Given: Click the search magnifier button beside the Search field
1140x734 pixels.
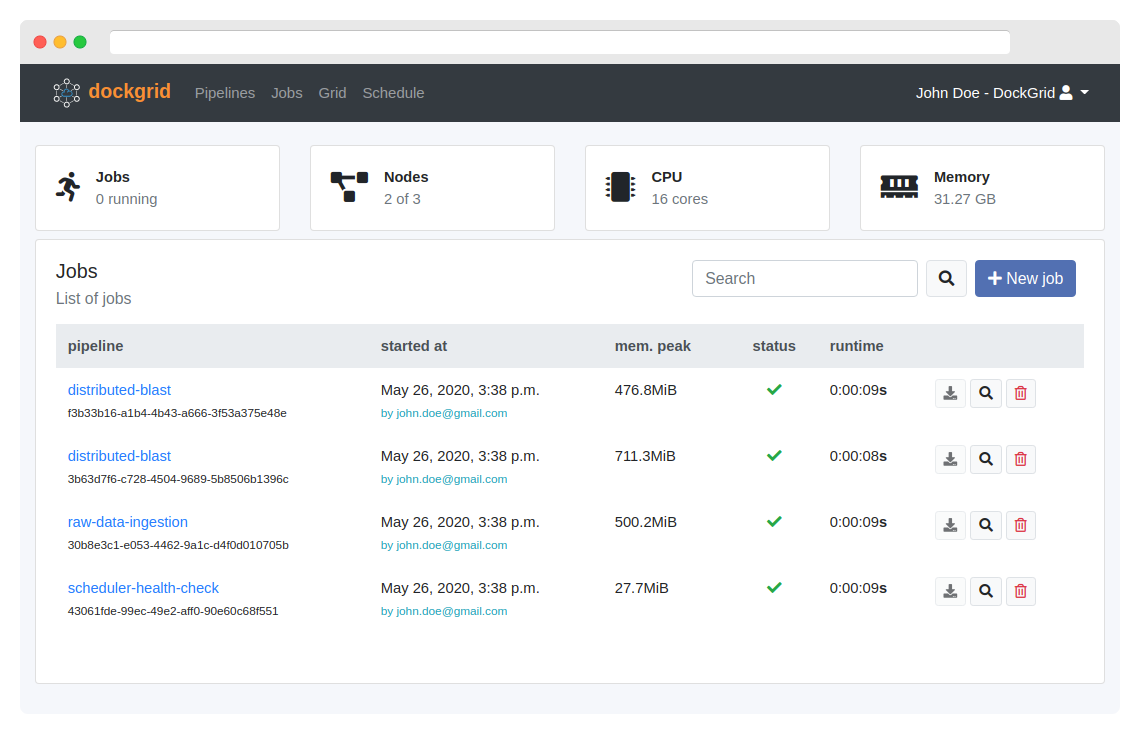Looking at the screenshot, I should [x=946, y=279].
